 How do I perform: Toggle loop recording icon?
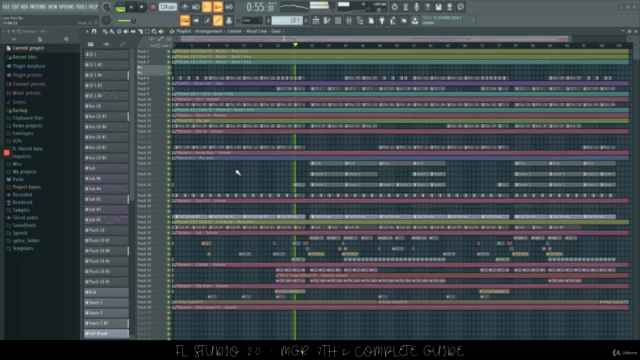click(x=229, y=7)
